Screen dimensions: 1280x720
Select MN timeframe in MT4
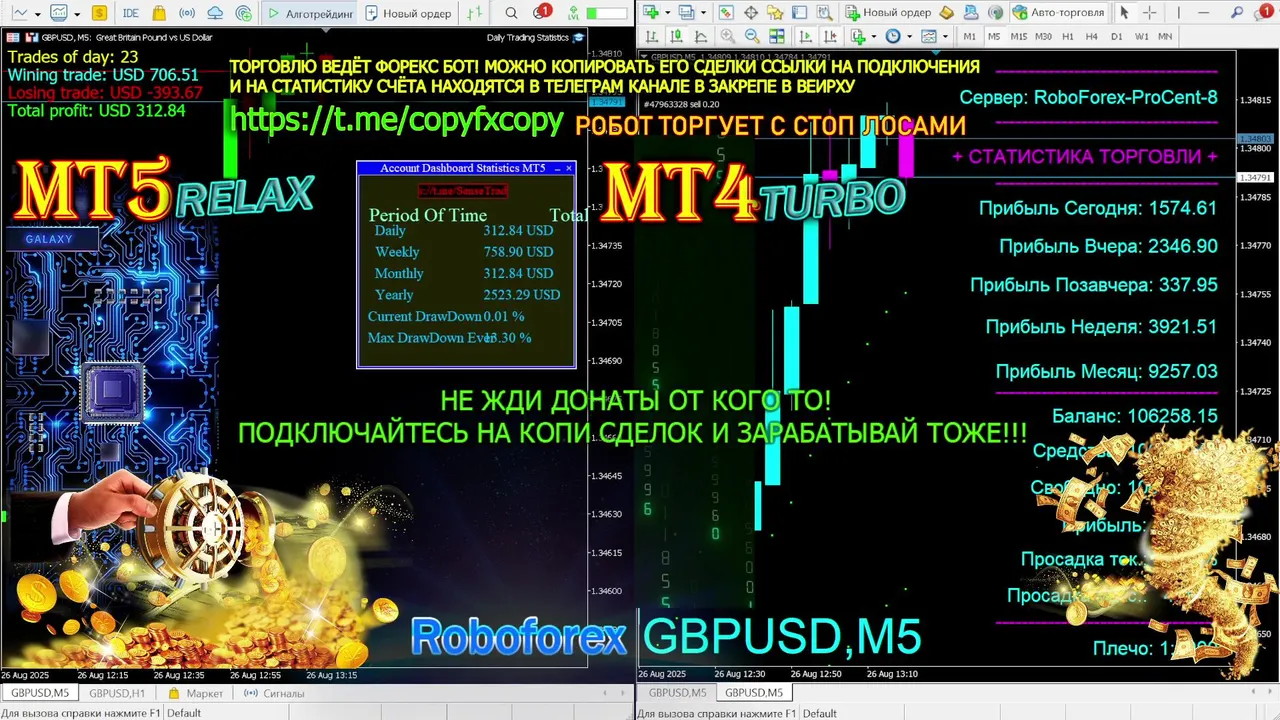(x=1165, y=36)
